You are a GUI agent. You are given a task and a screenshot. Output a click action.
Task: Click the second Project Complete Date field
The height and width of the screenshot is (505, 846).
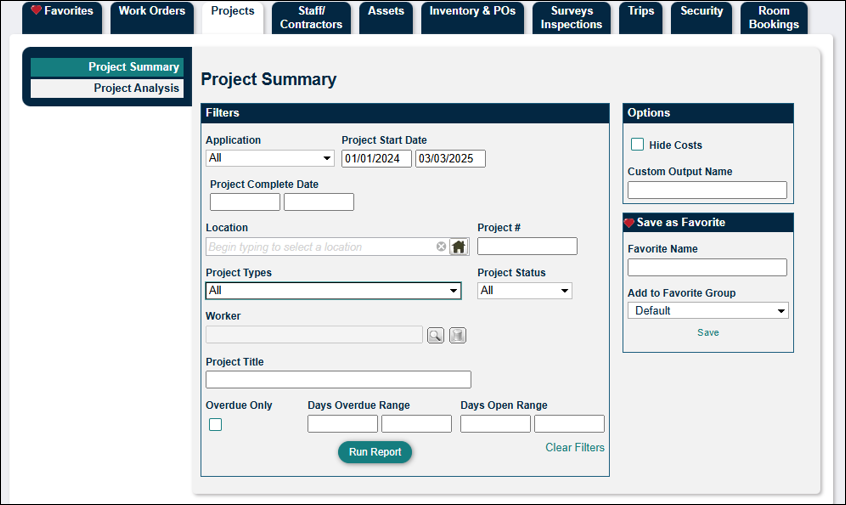(319, 202)
